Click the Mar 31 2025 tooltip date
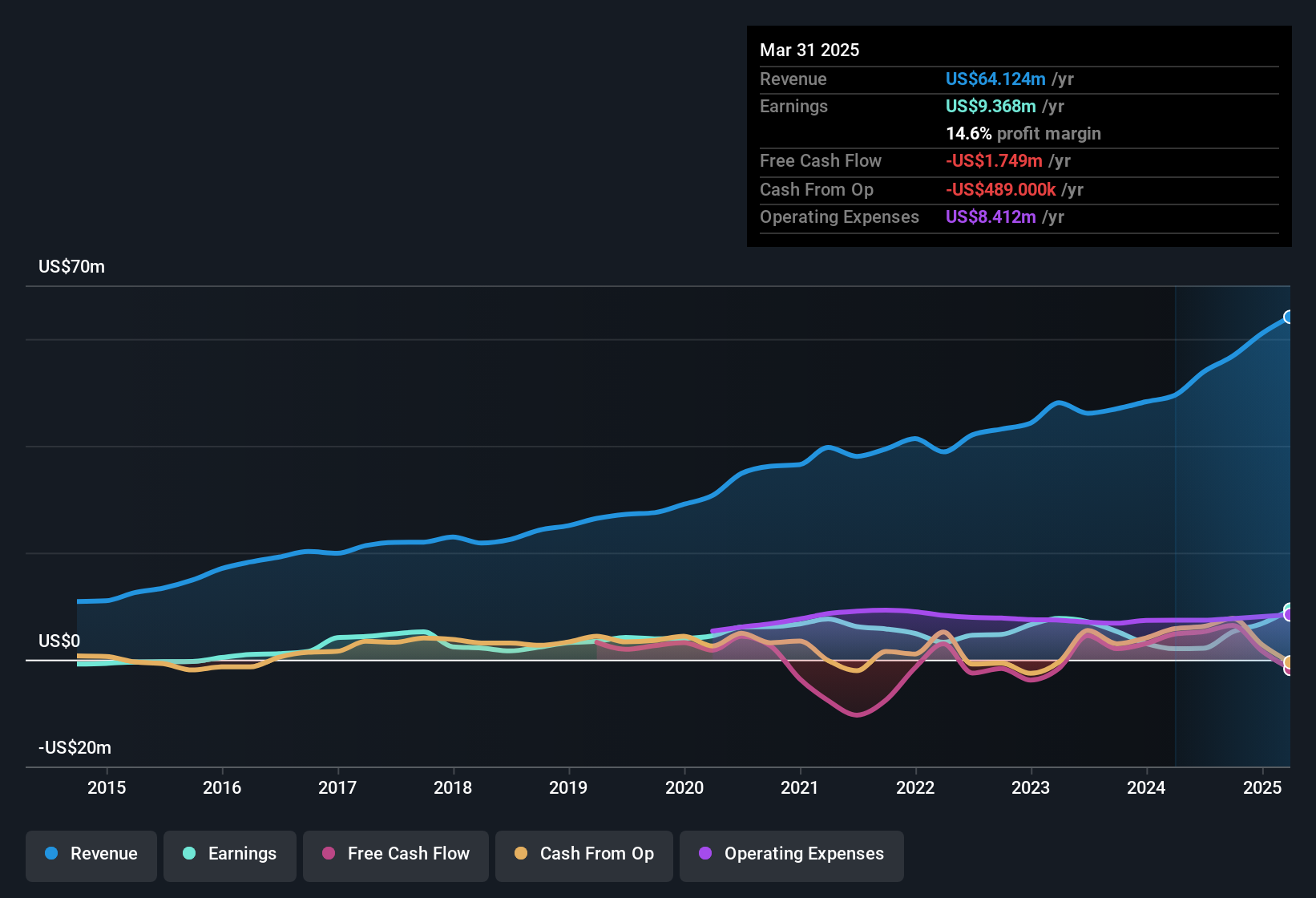1316x898 pixels. tap(809, 51)
